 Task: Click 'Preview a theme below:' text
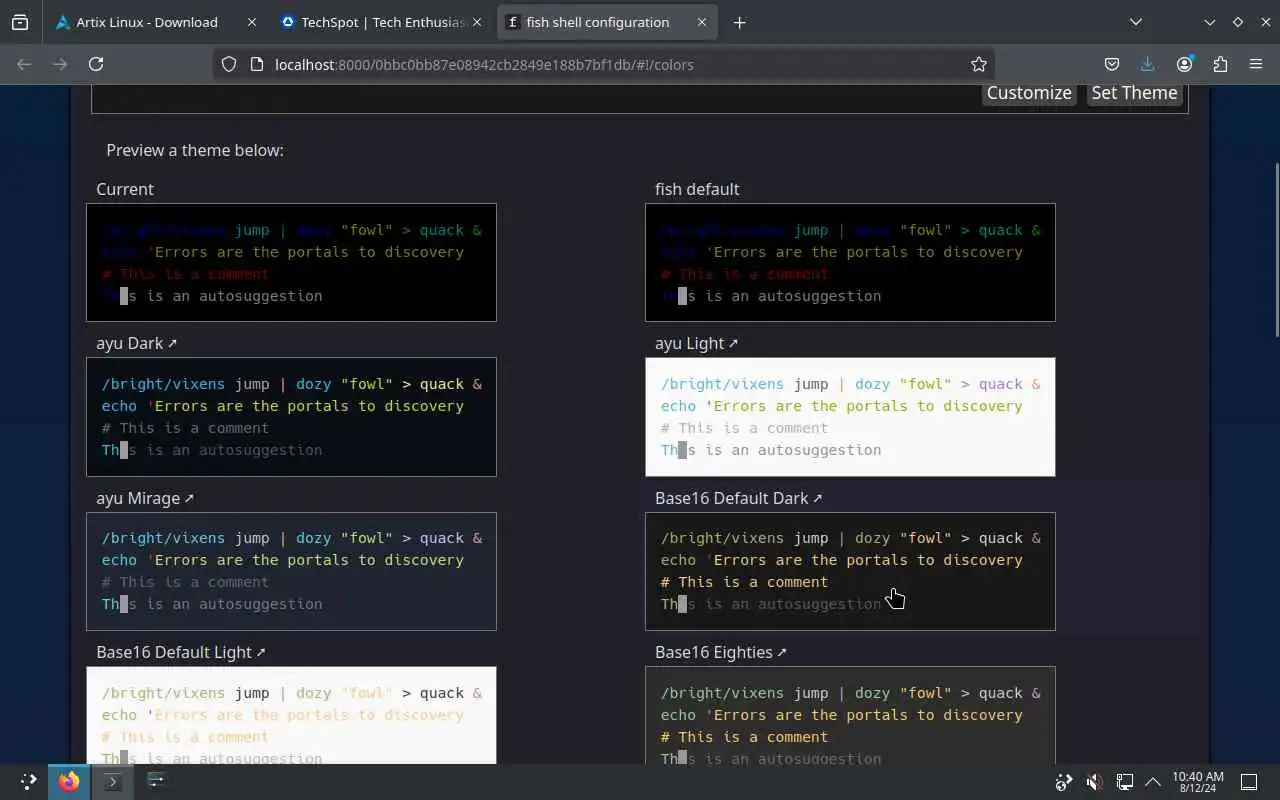[195, 150]
